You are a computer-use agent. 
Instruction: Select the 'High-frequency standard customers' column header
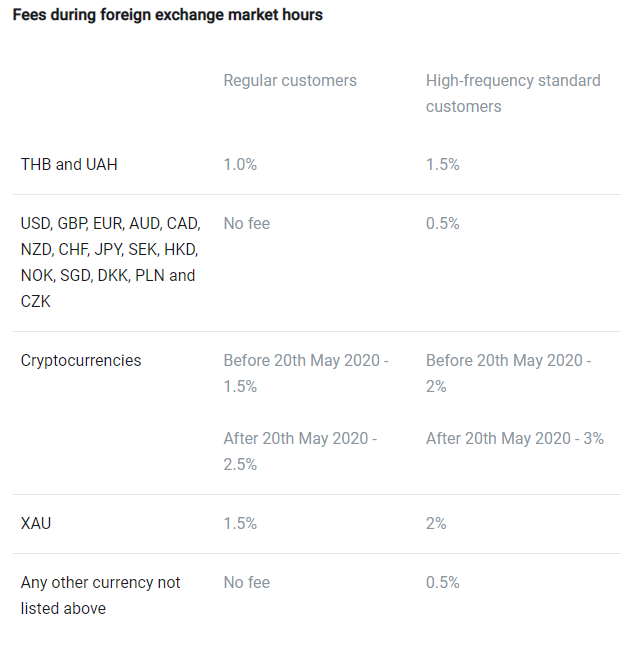(513, 94)
